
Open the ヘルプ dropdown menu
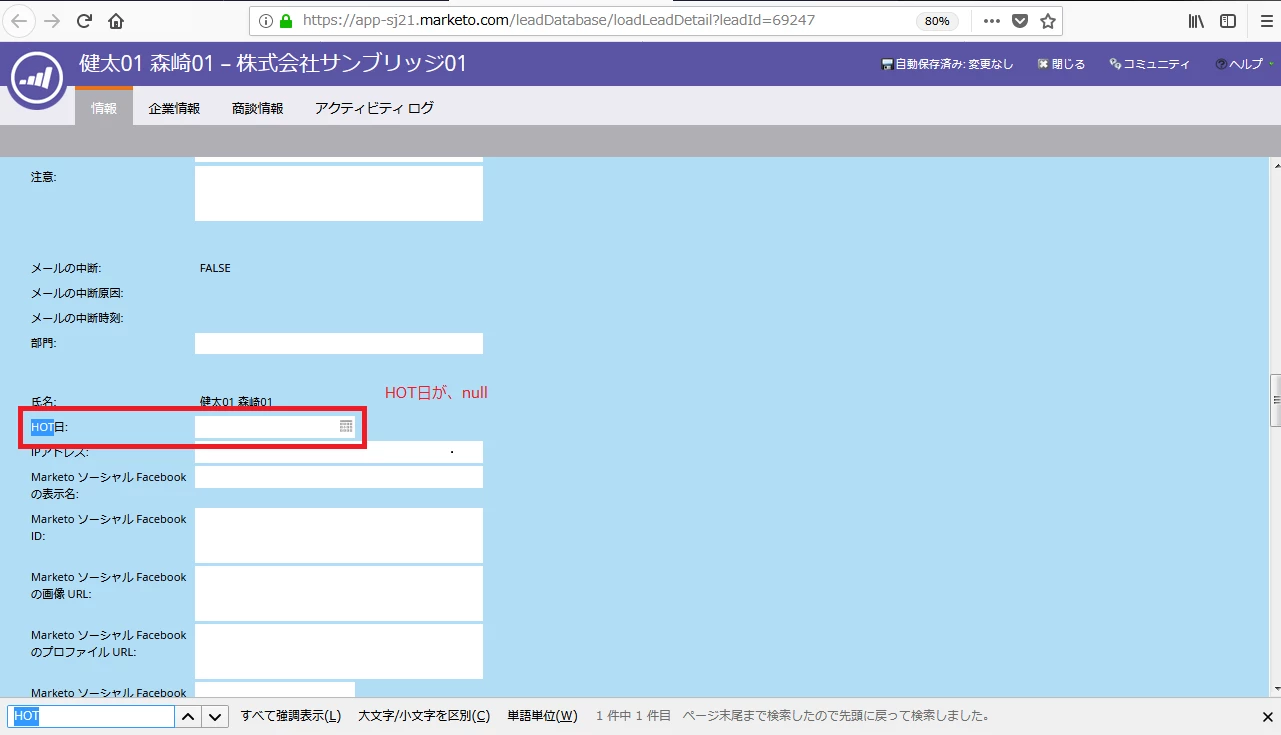pos(1245,64)
